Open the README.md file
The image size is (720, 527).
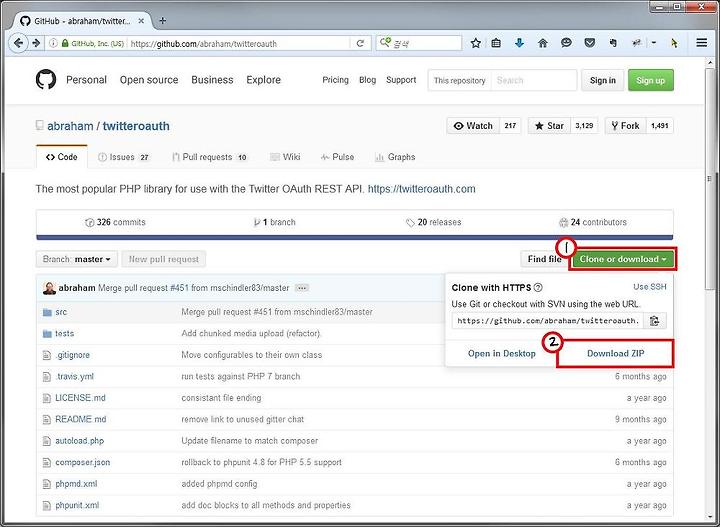80,419
